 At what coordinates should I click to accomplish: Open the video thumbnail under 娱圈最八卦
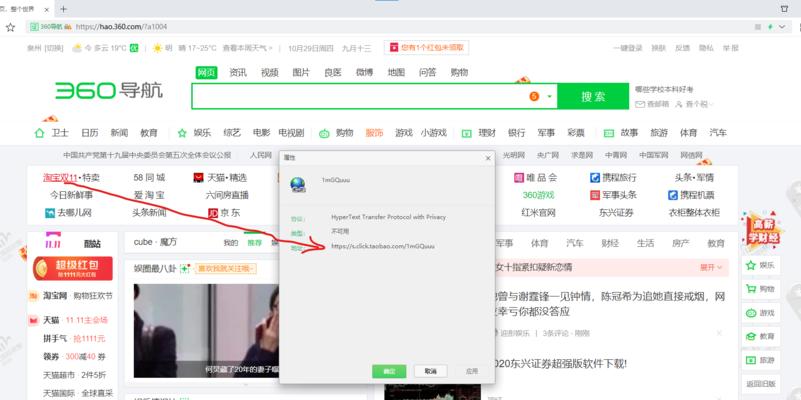coord(206,331)
